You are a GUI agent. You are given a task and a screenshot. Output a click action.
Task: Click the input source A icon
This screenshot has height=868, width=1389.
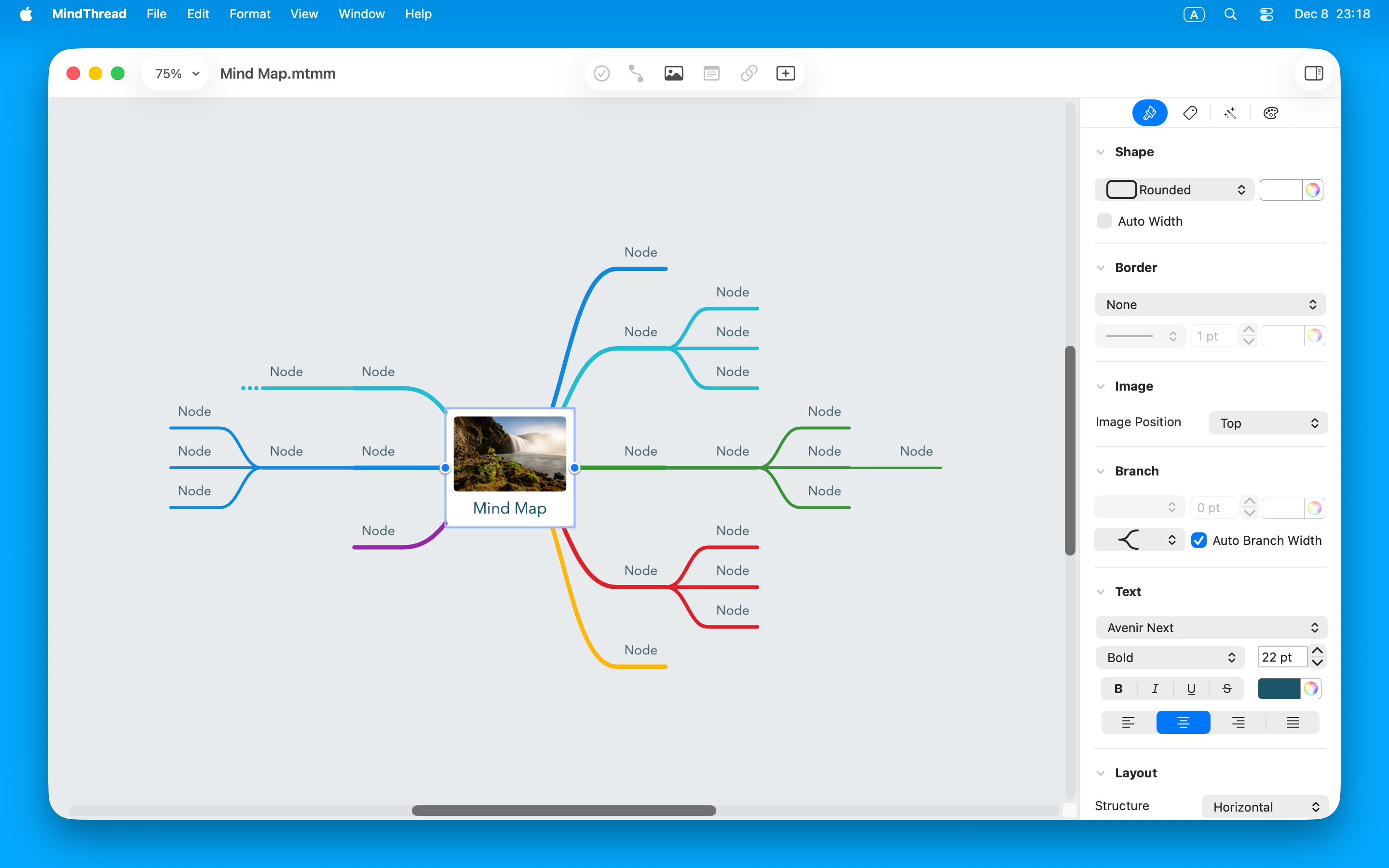coord(1194,14)
